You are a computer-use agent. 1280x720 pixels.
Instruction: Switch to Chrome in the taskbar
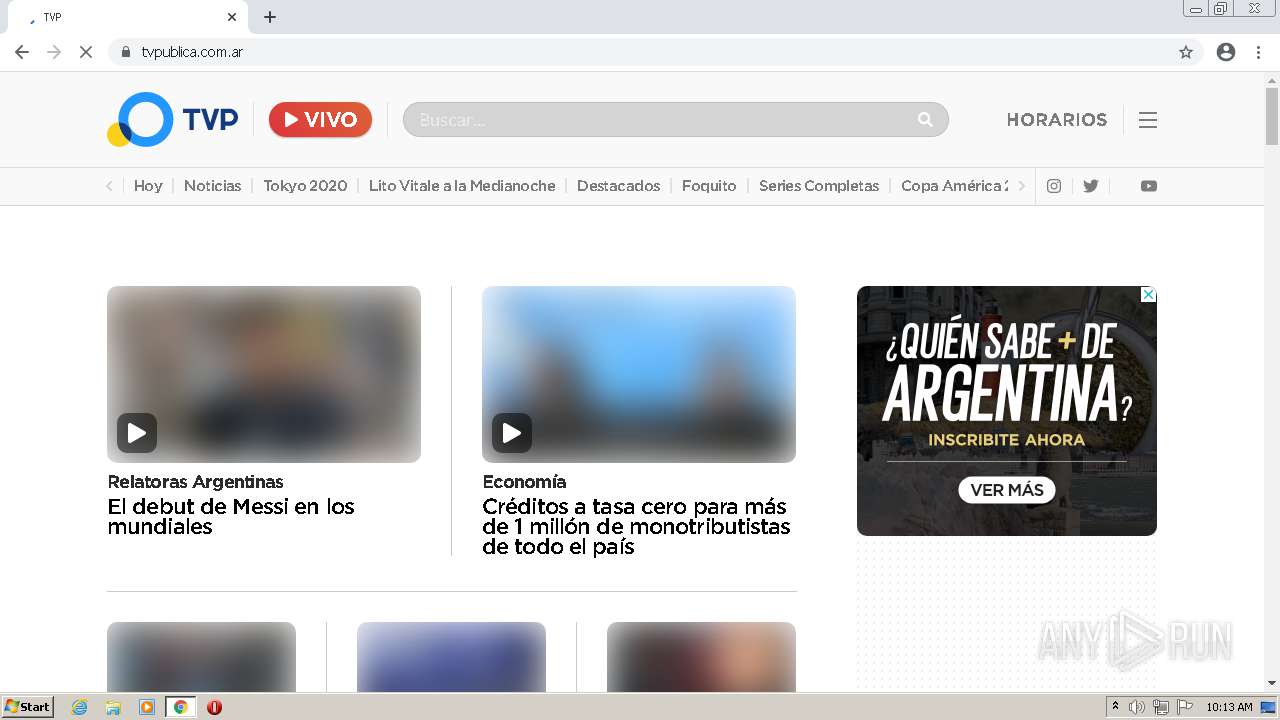180,707
